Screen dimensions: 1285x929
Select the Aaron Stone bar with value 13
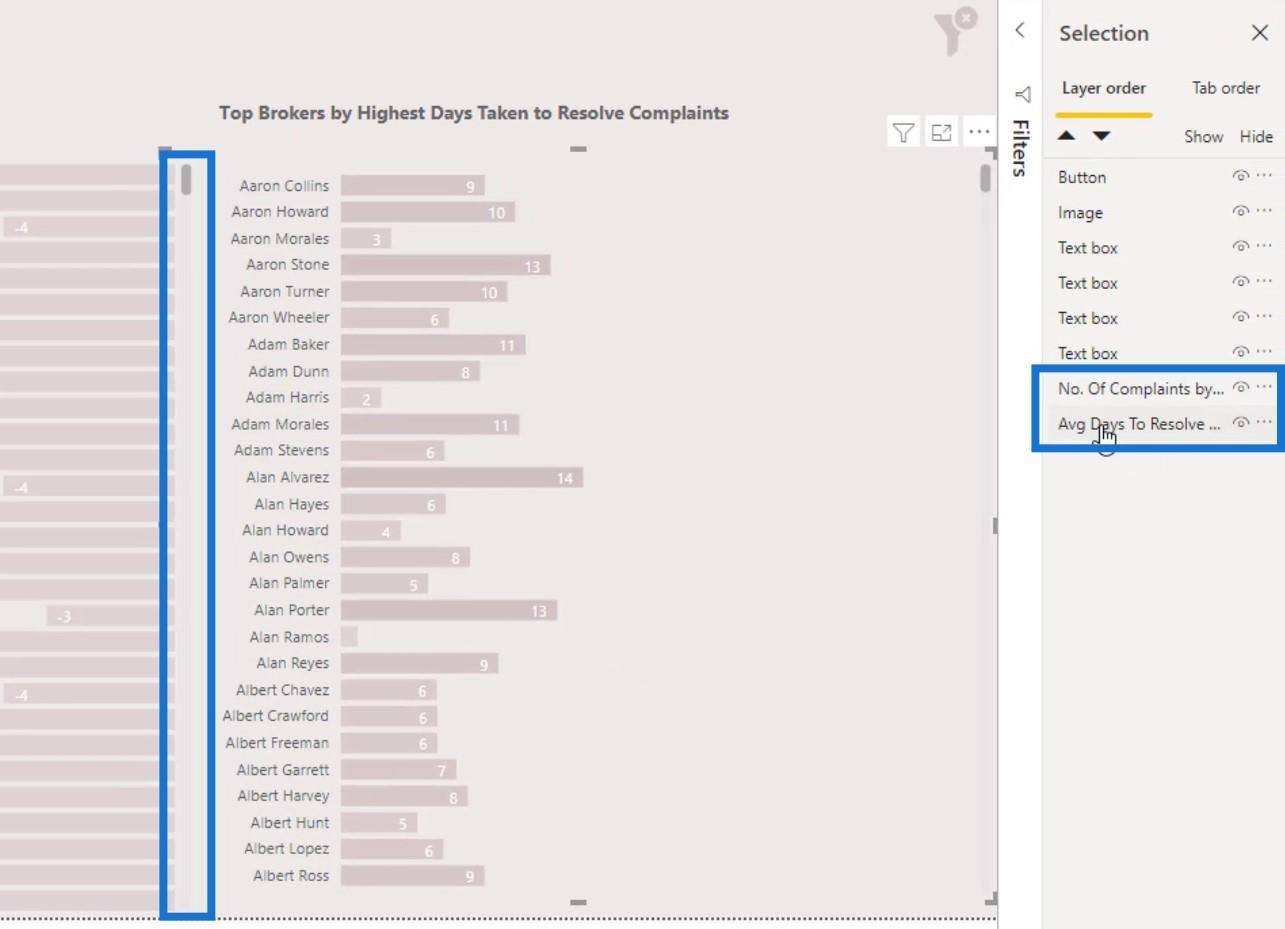(x=446, y=265)
